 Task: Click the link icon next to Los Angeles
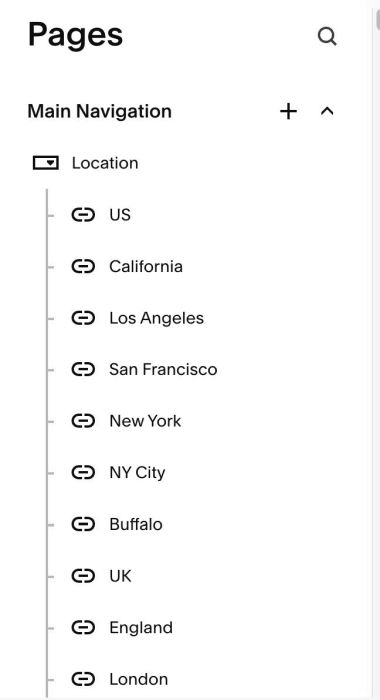tap(83, 318)
